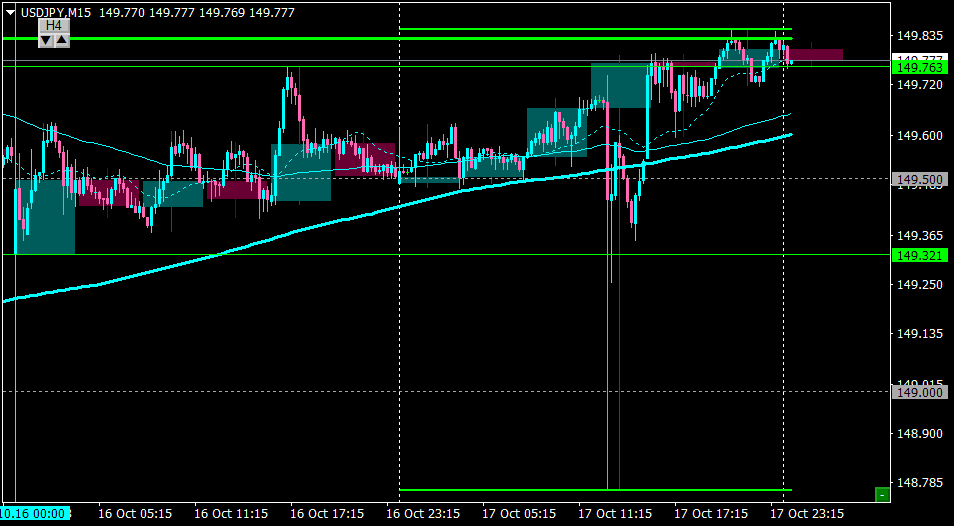
Task: Select the green 149.763 price label
Action: point(919,67)
